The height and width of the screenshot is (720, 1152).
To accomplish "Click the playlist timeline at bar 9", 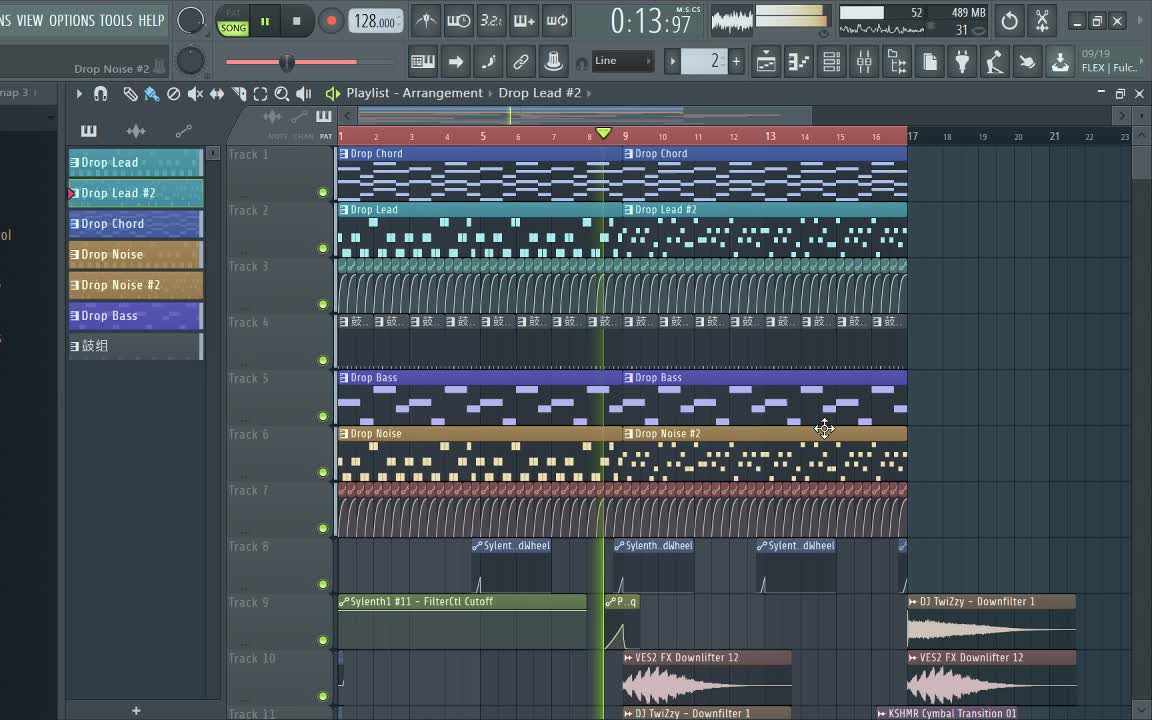I will pyautogui.click(x=623, y=135).
